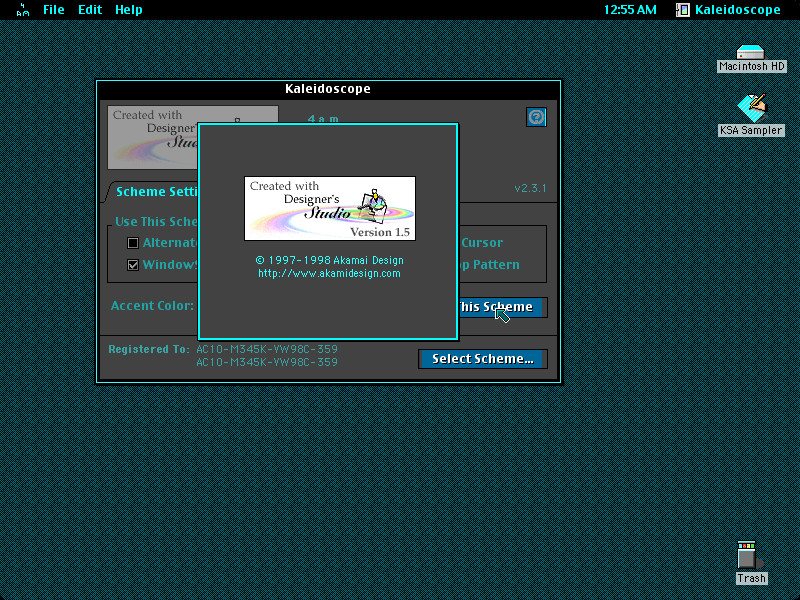Uncheck the Windows option checkbox

[x=133, y=265]
